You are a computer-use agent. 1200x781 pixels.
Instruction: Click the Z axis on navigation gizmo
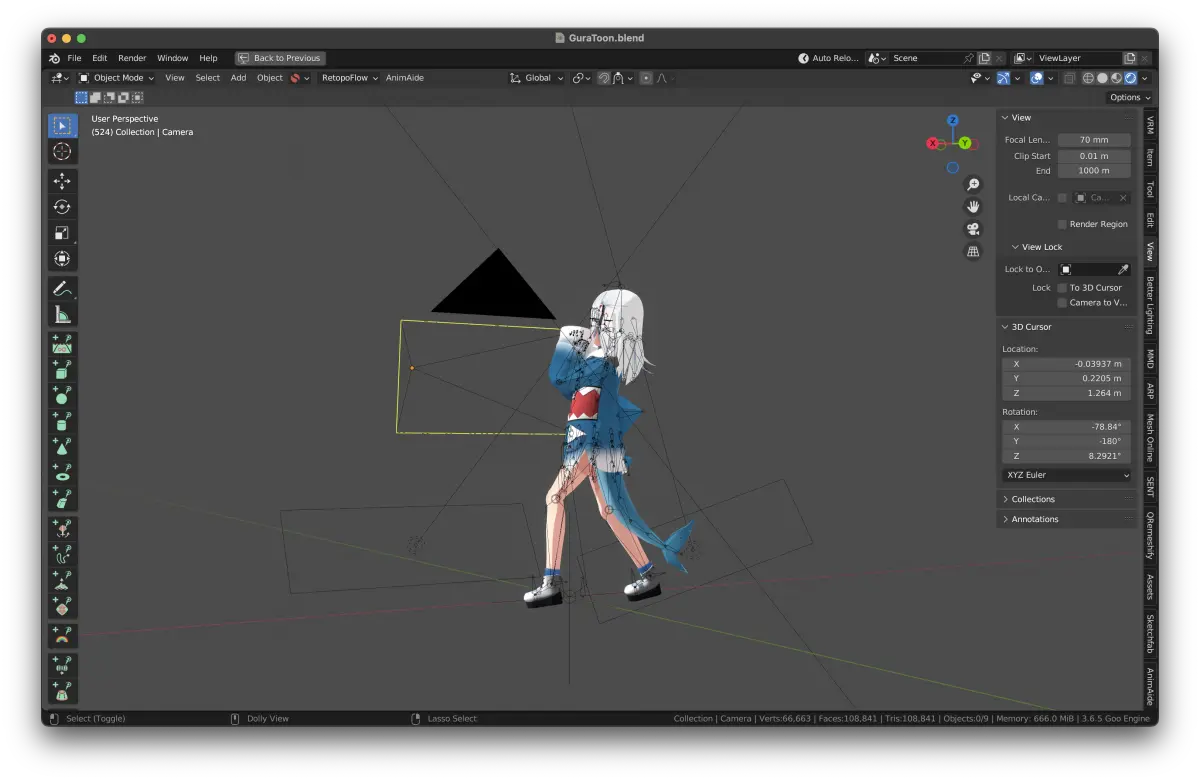(953, 120)
